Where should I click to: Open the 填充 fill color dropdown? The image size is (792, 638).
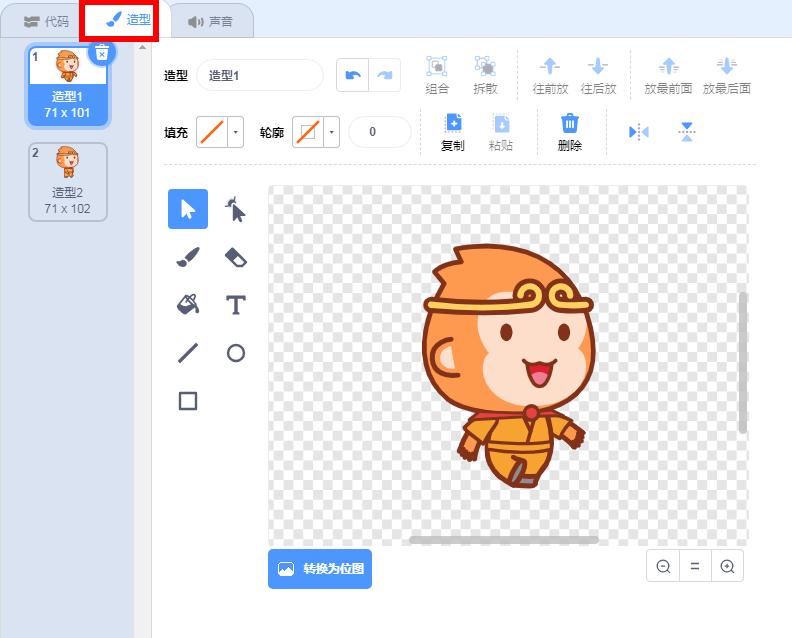point(235,132)
